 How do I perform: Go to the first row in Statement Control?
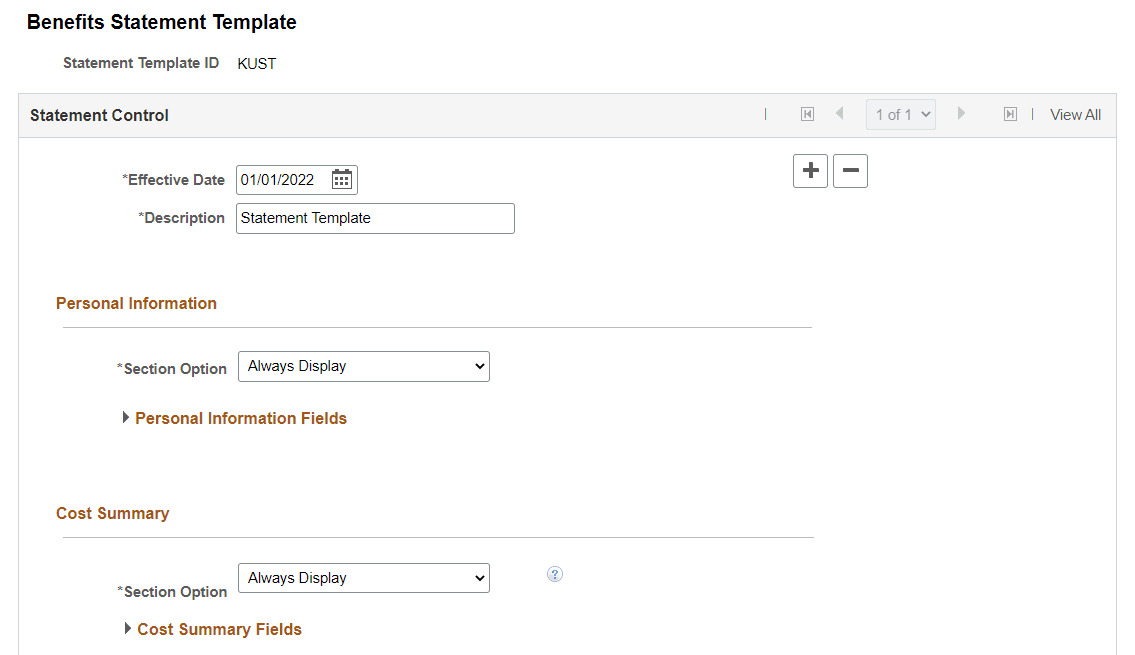click(x=807, y=115)
